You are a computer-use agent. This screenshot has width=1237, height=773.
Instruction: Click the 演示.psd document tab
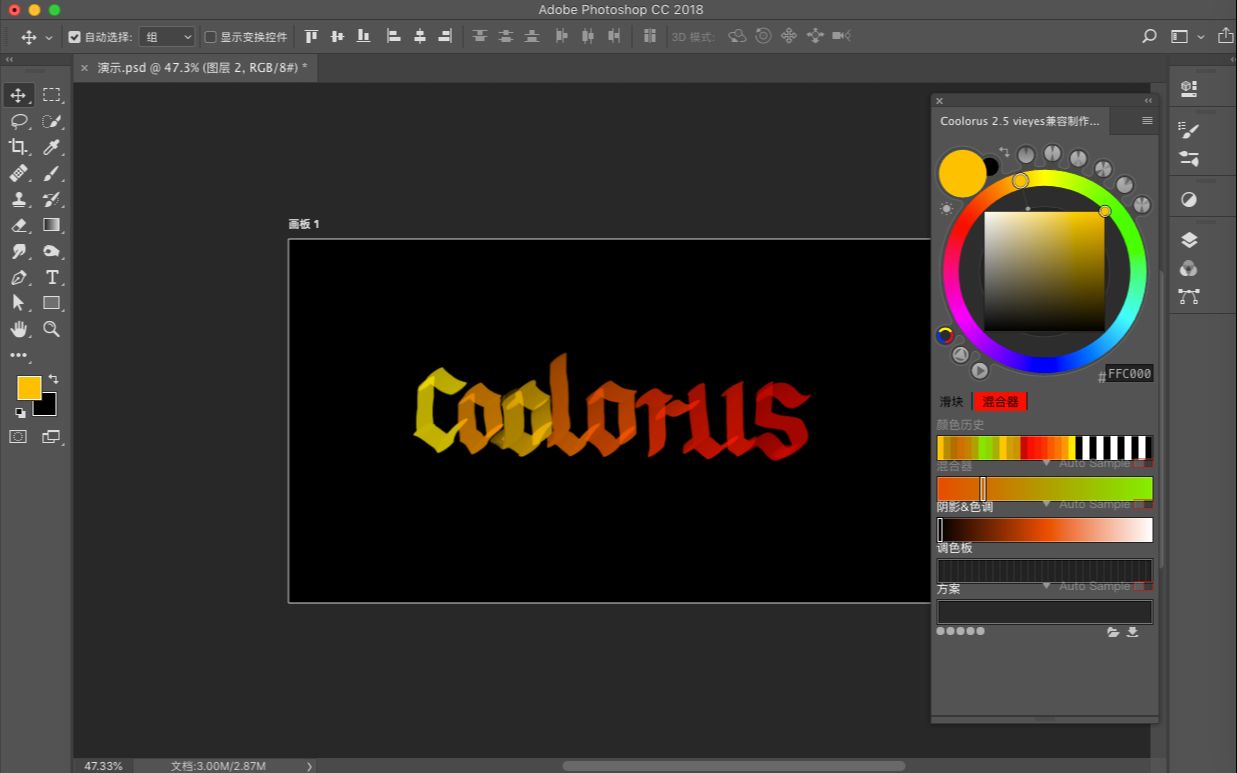click(200, 68)
